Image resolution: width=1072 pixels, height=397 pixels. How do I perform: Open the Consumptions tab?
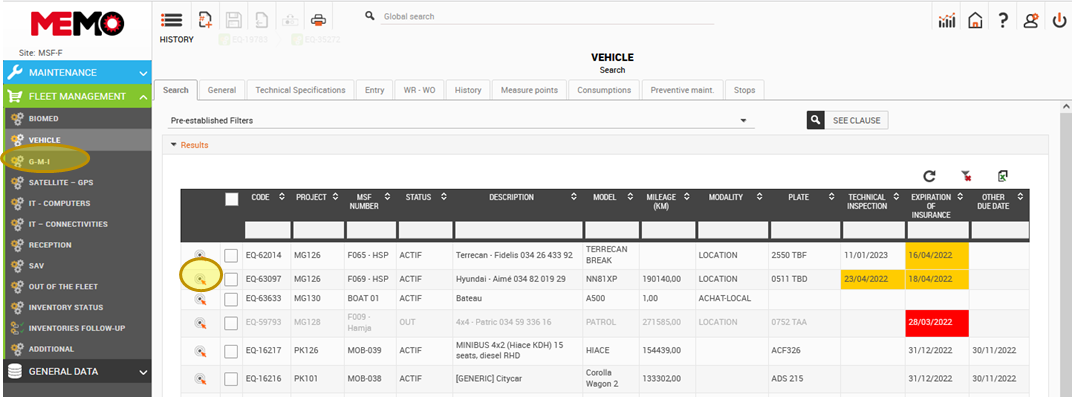[603, 90]
